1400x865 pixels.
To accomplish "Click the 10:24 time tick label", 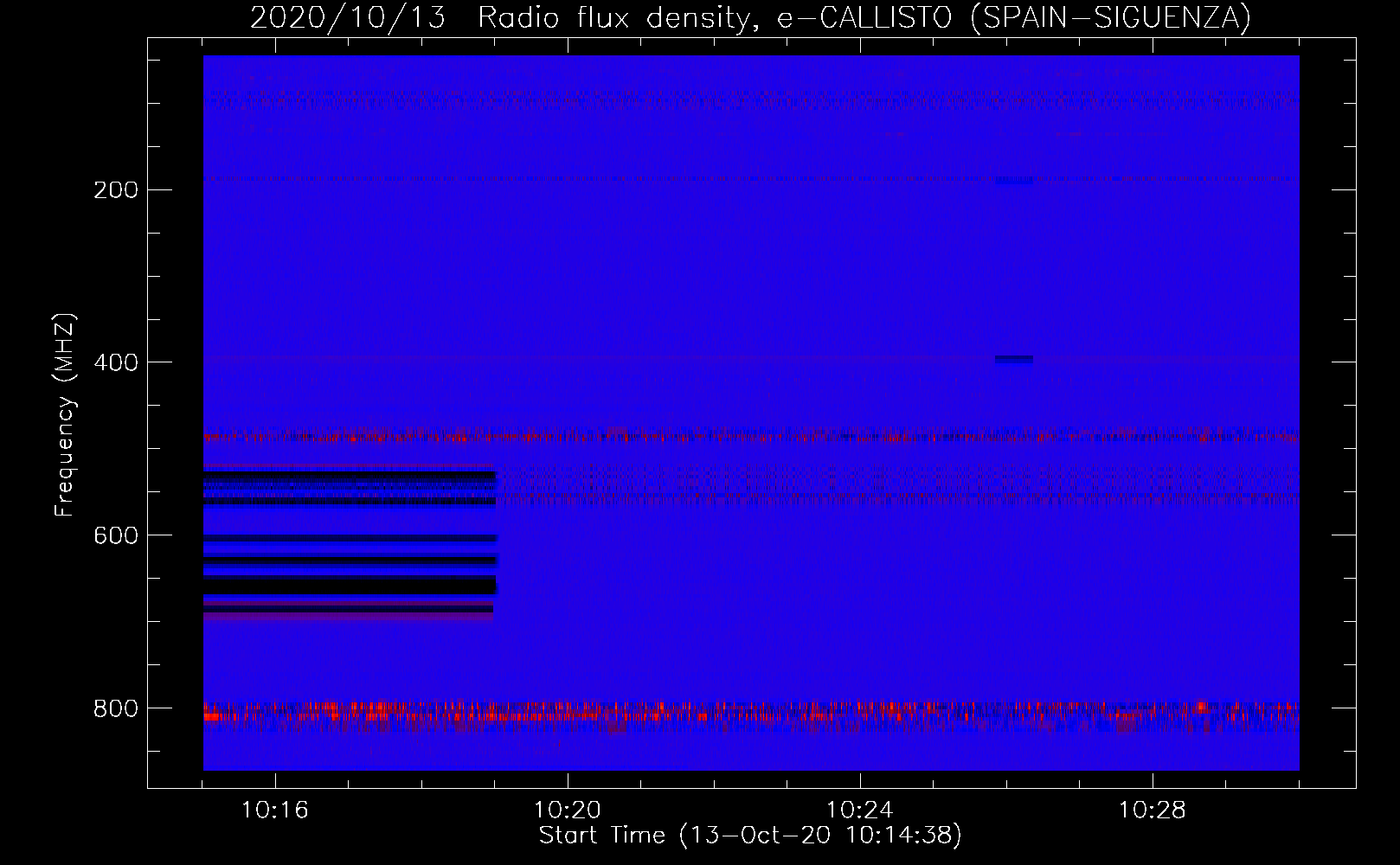I will 860,811.
